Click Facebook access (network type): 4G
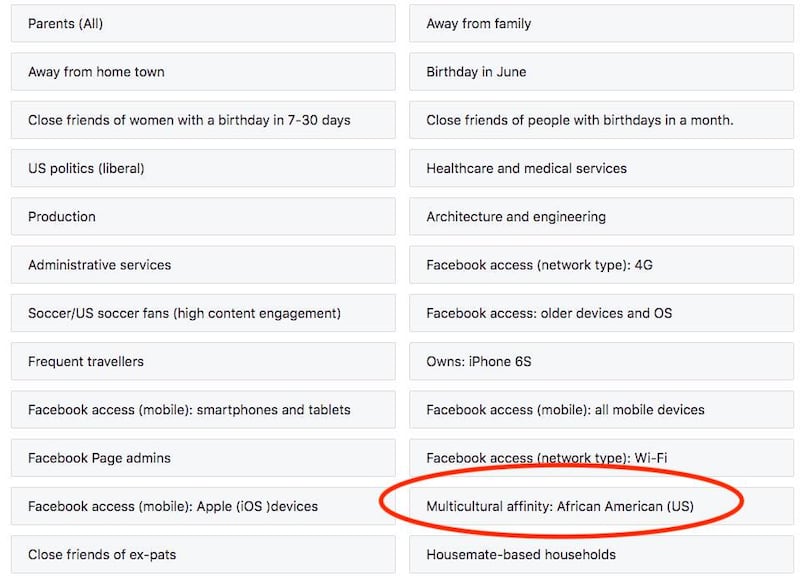The width and height of the screenshot is (800, 576). pos(600,265)
